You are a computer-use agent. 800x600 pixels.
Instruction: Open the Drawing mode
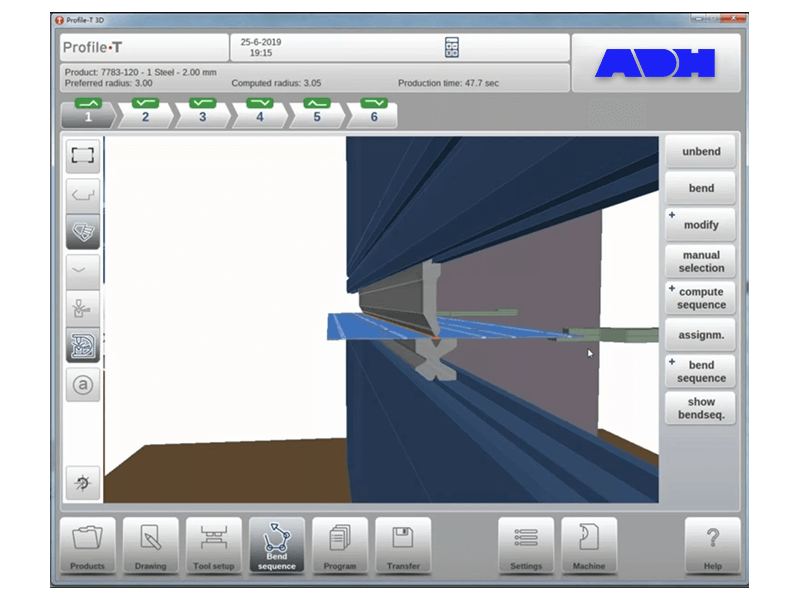click(151, 545)
